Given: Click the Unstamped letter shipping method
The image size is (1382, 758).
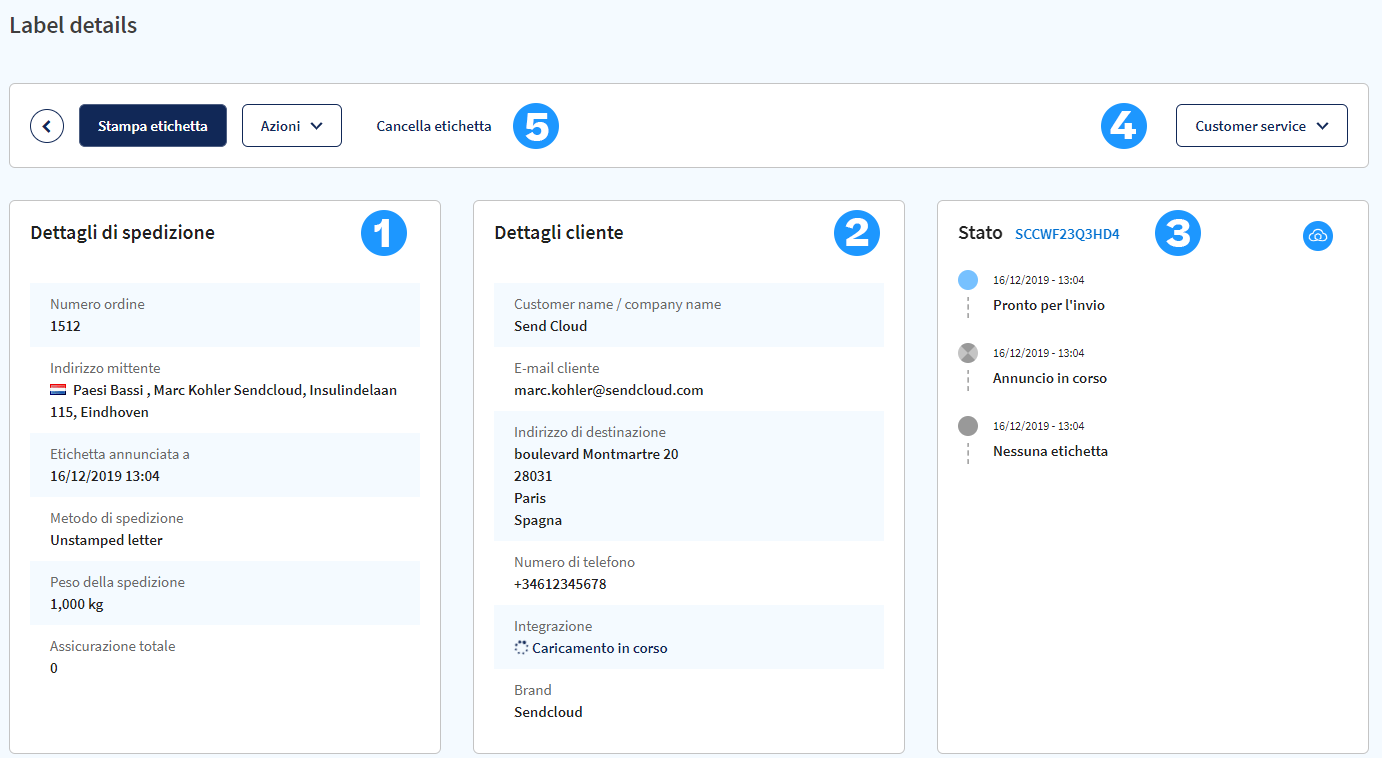Looking at the screenshot, I should pyautogui.click(x=106, y=540).
